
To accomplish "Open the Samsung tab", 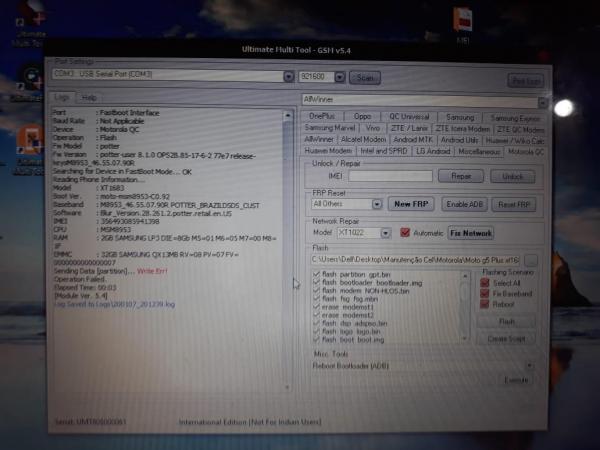I will pos(460,117).
